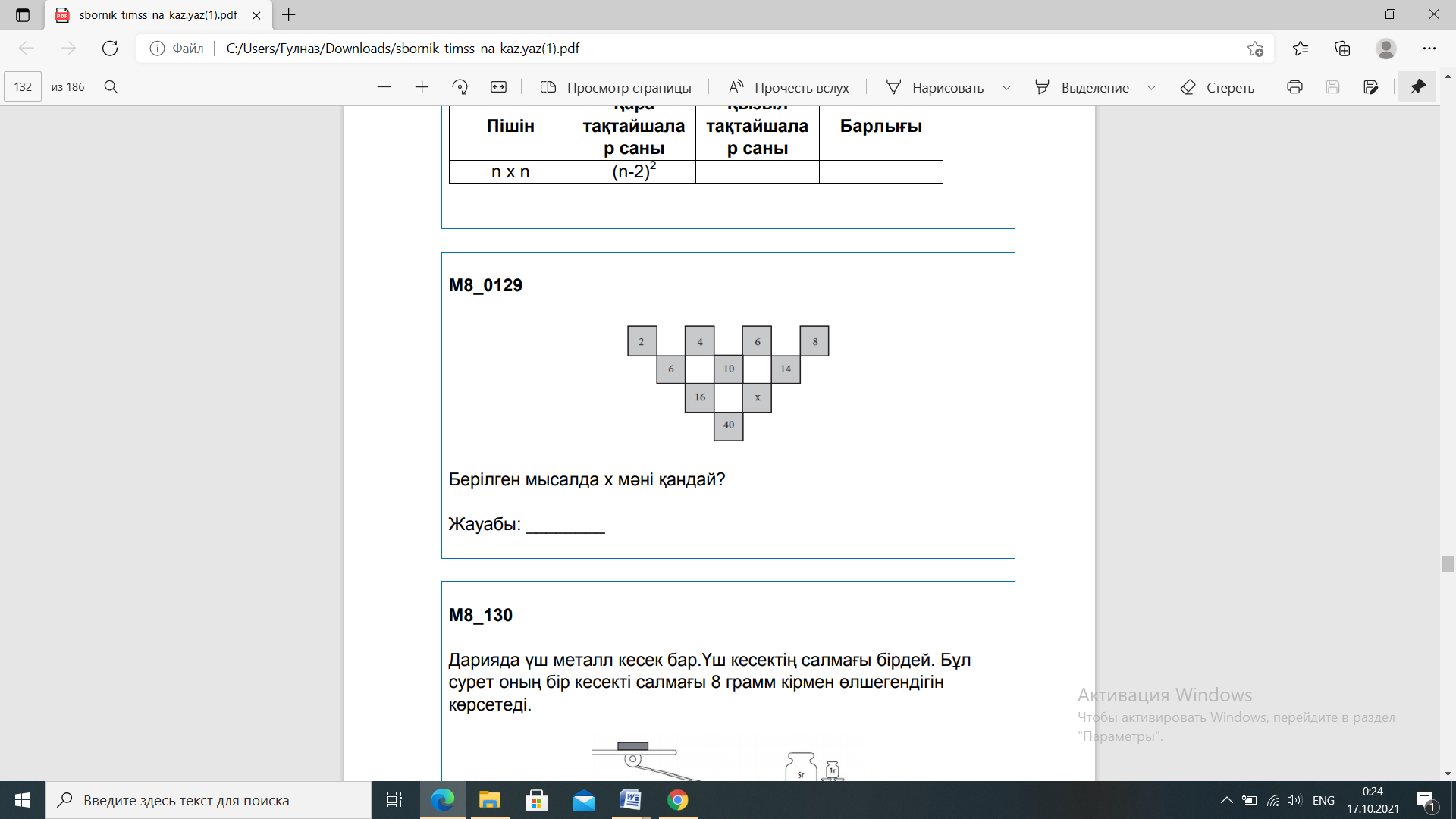Viewport: 1456px width, 819px height.
Task: Toggle Read aloud mode
Action: point(789,87)
